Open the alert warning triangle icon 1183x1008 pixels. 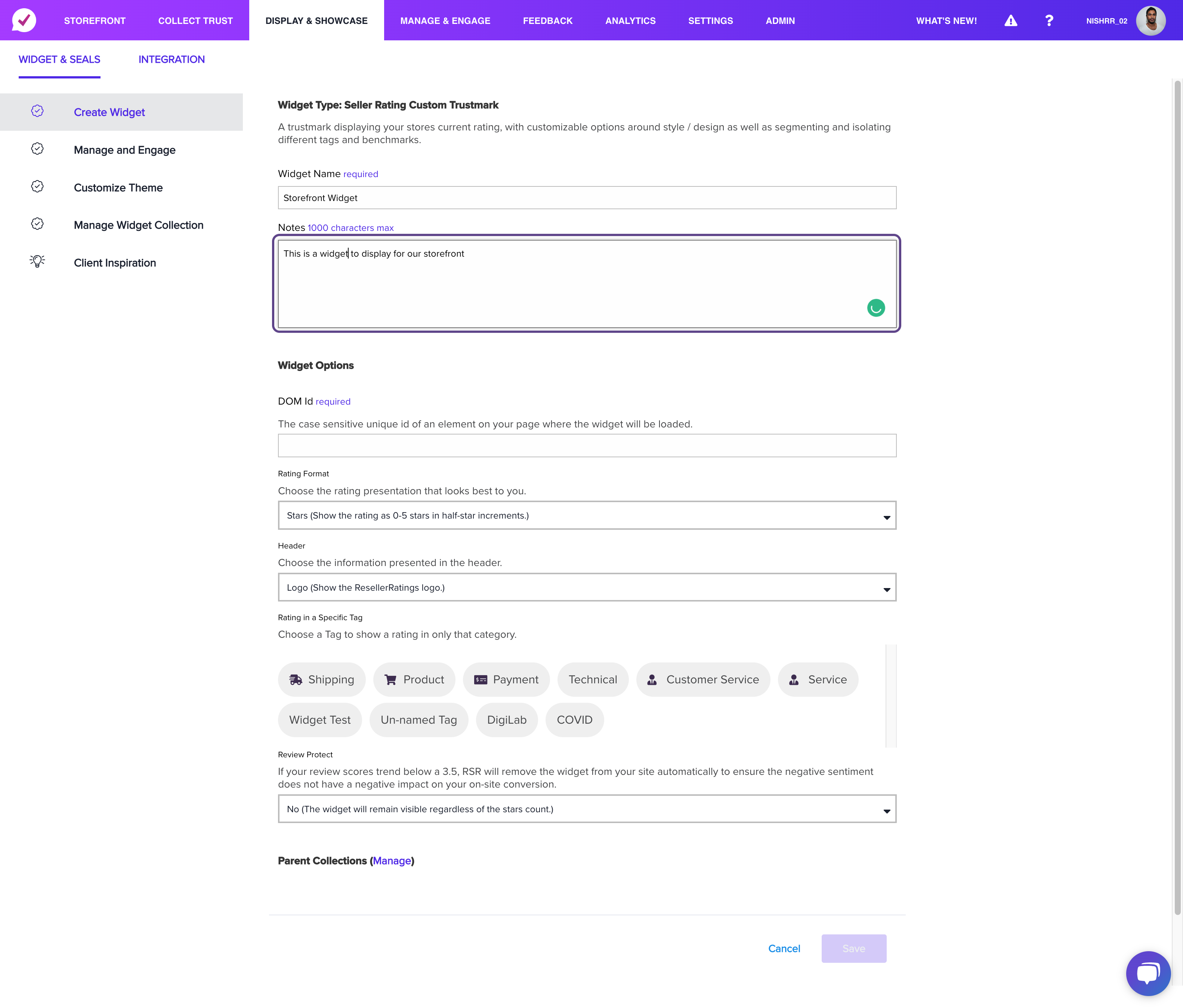click(x=1011, y=21)
